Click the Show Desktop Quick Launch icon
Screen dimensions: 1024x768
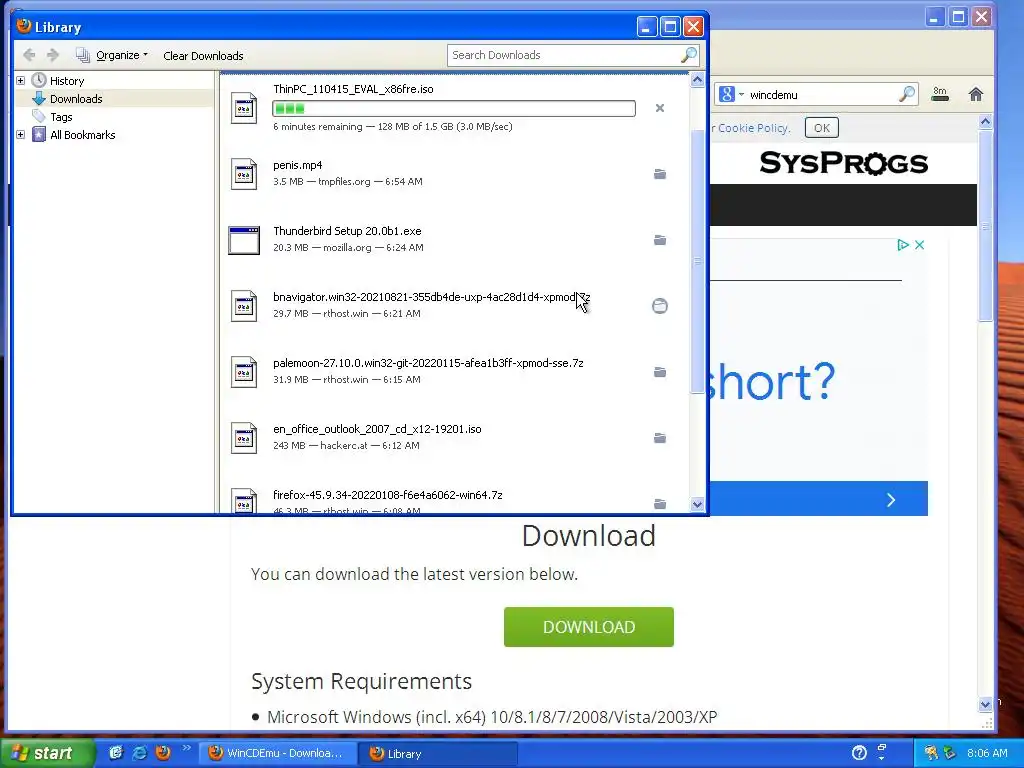[116, 753]
